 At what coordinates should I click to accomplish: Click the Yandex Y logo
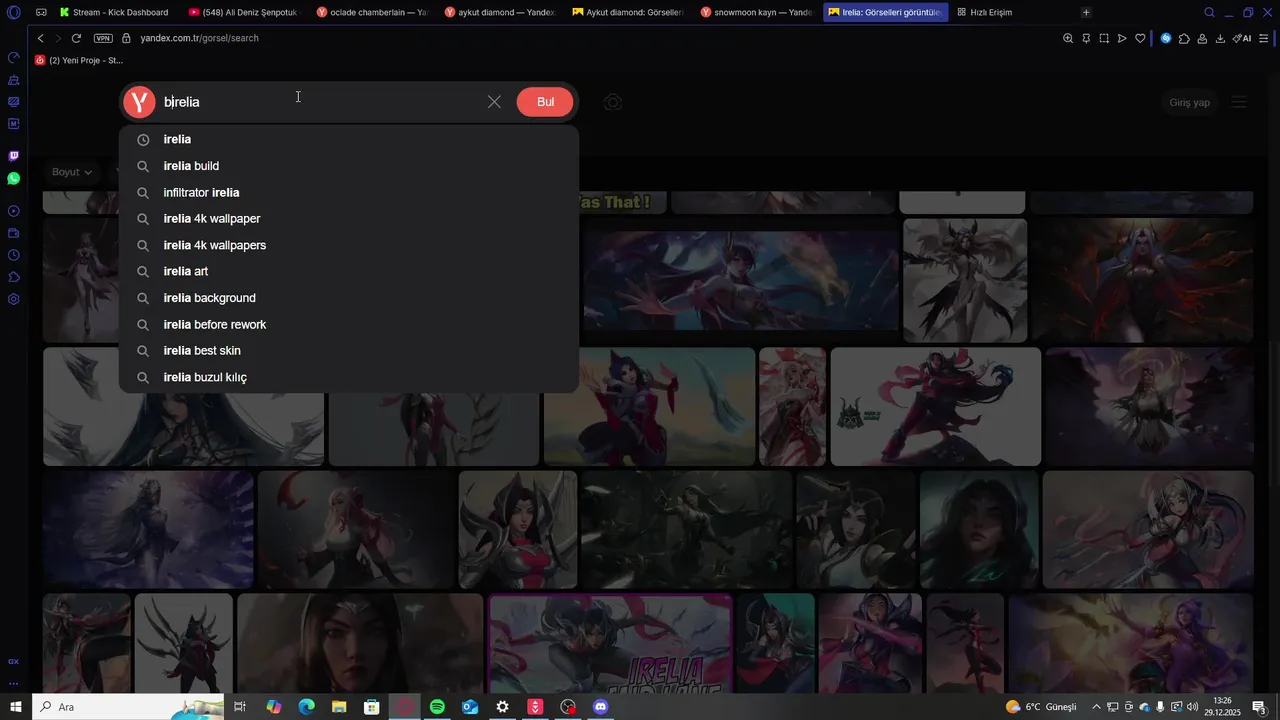point(139,102)
